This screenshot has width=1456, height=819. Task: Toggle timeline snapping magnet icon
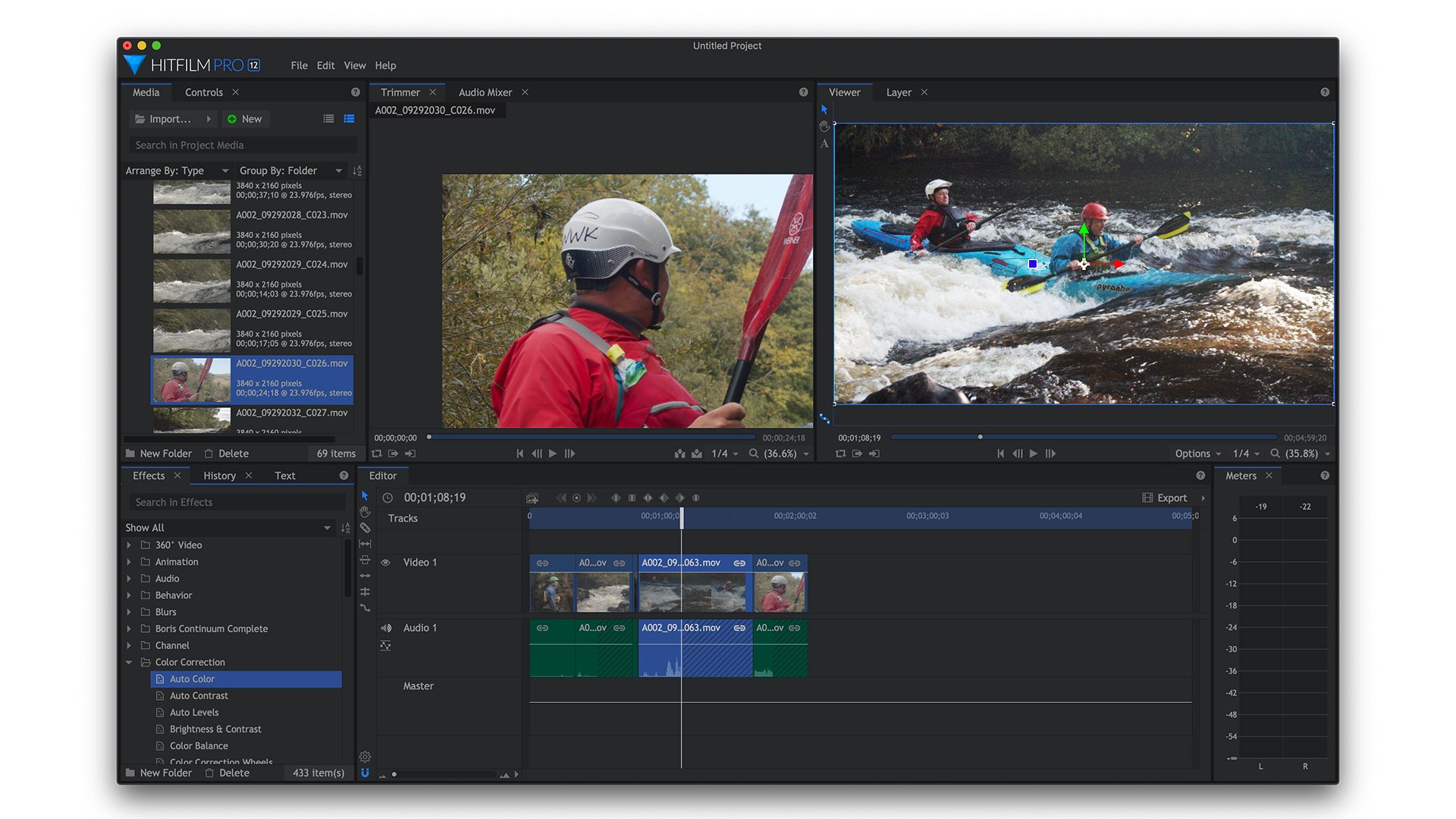point(365,773)
